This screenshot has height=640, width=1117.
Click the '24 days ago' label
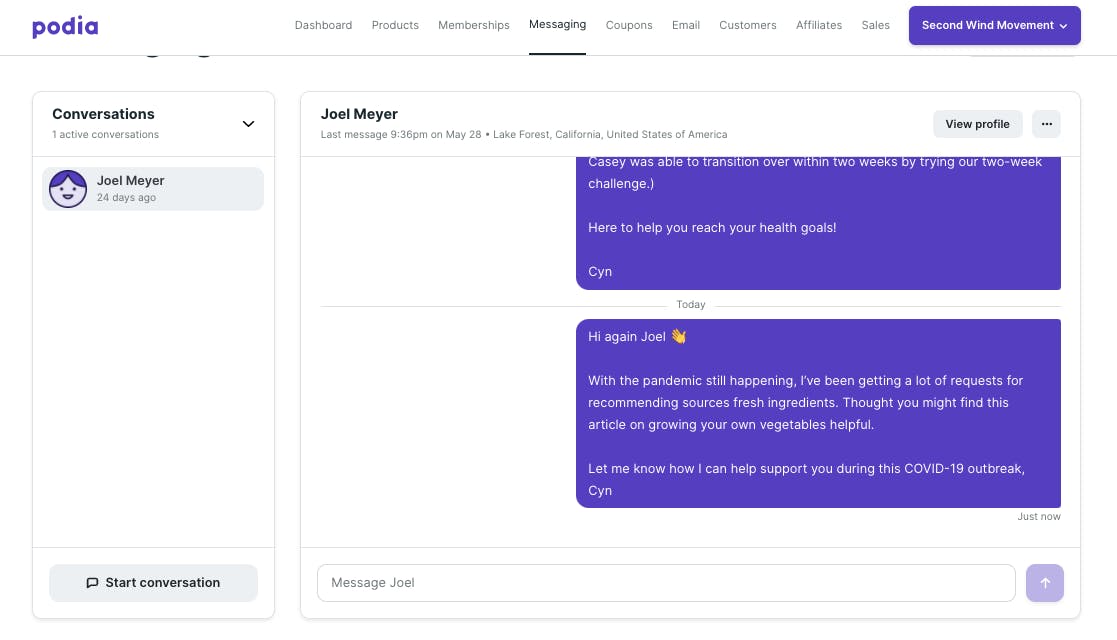pyautogui.click(x=126, y=198)
